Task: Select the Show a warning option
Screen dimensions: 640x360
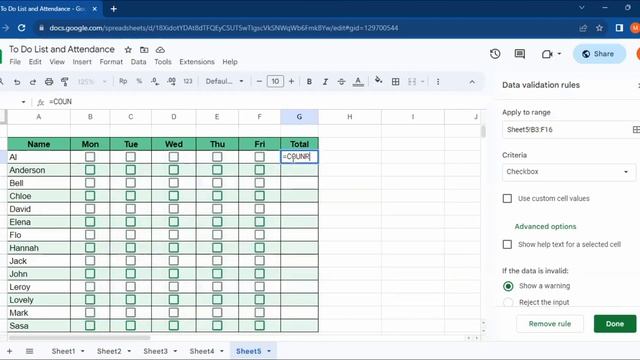Action: tap(508, 286)
